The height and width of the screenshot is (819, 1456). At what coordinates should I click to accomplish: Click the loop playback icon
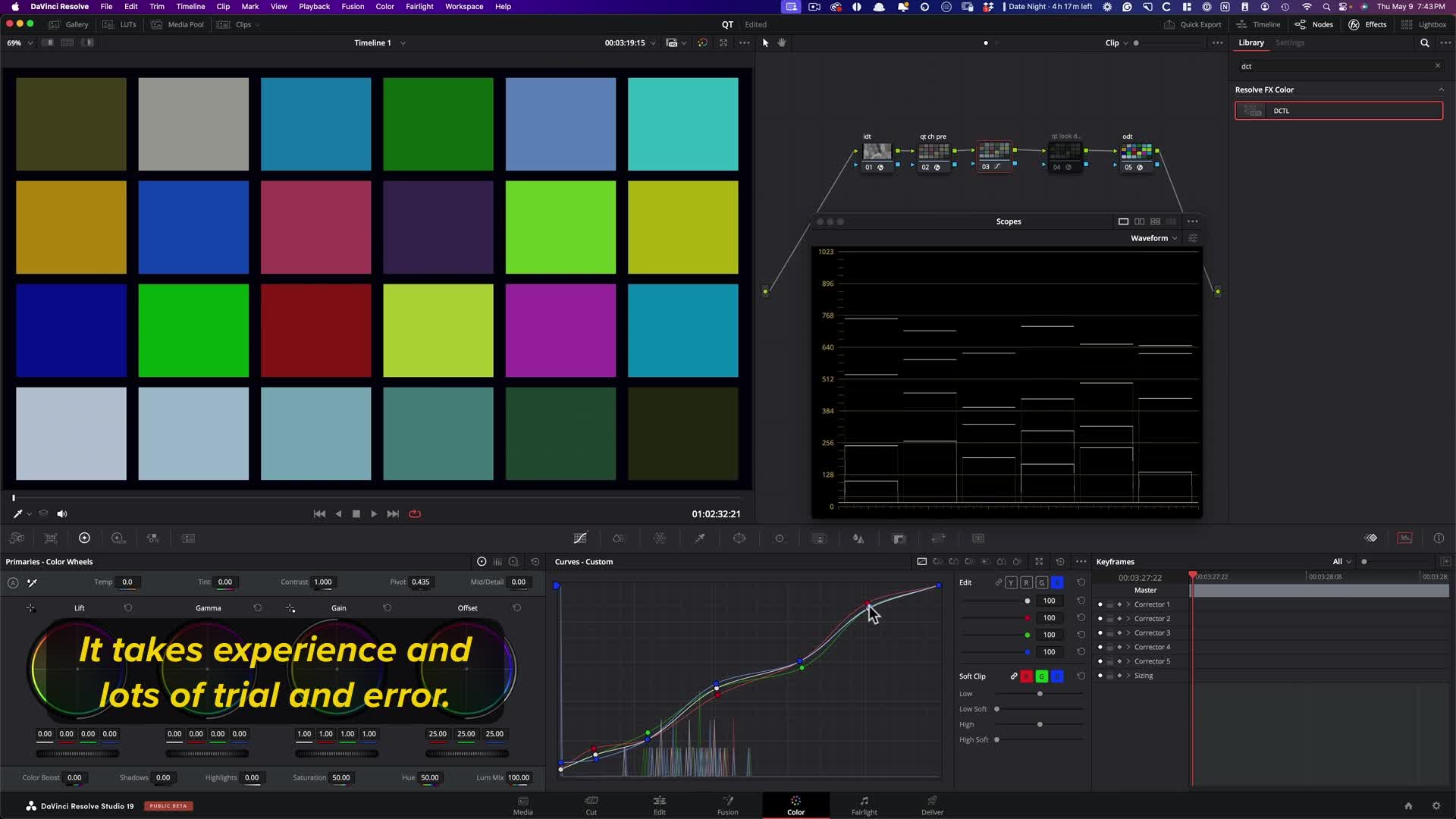[415, 514]
